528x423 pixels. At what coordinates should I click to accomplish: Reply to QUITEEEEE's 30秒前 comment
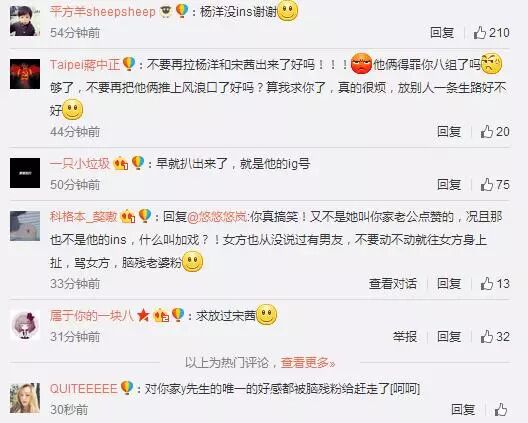[x=463, y=409]
